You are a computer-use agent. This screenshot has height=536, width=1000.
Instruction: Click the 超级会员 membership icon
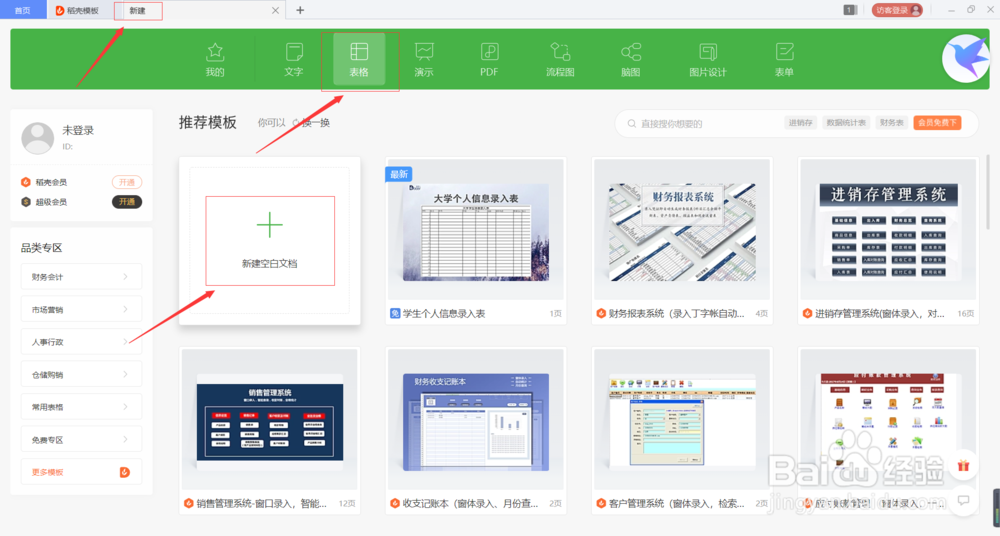[26, 202]
